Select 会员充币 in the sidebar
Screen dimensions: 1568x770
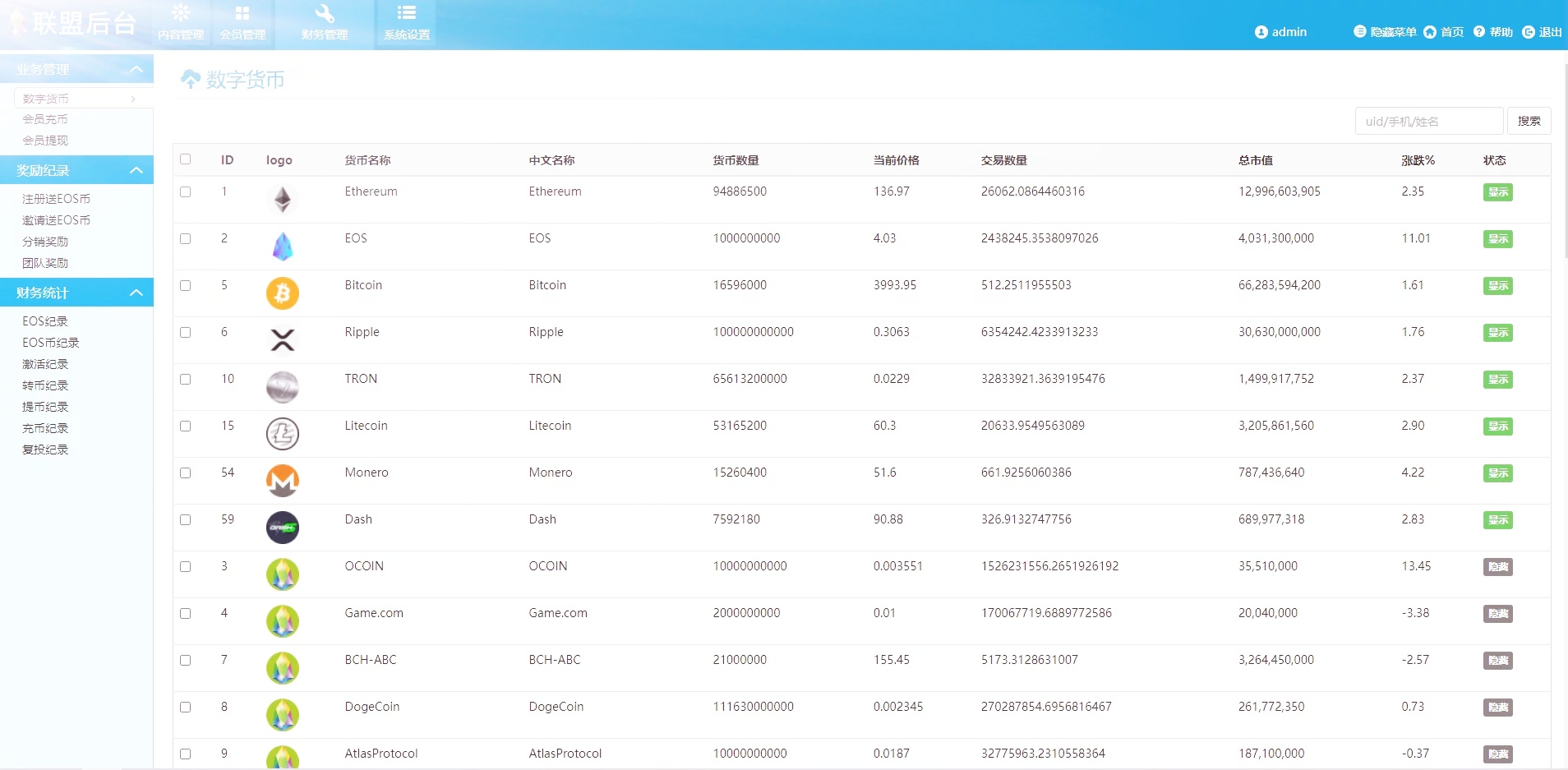coord(45,119)
